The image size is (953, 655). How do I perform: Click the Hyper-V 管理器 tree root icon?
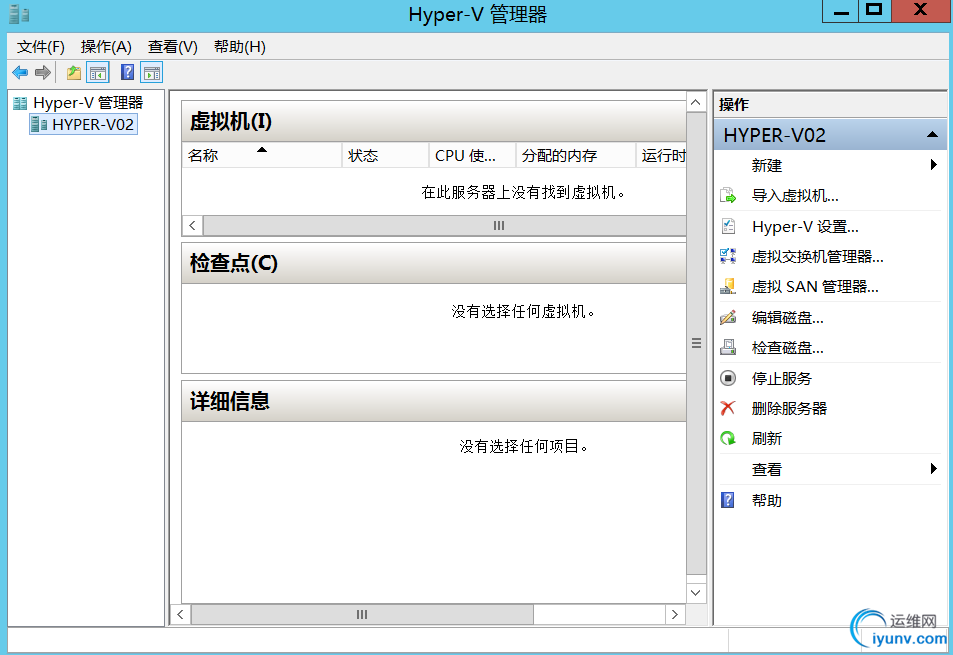click(20, 103)
